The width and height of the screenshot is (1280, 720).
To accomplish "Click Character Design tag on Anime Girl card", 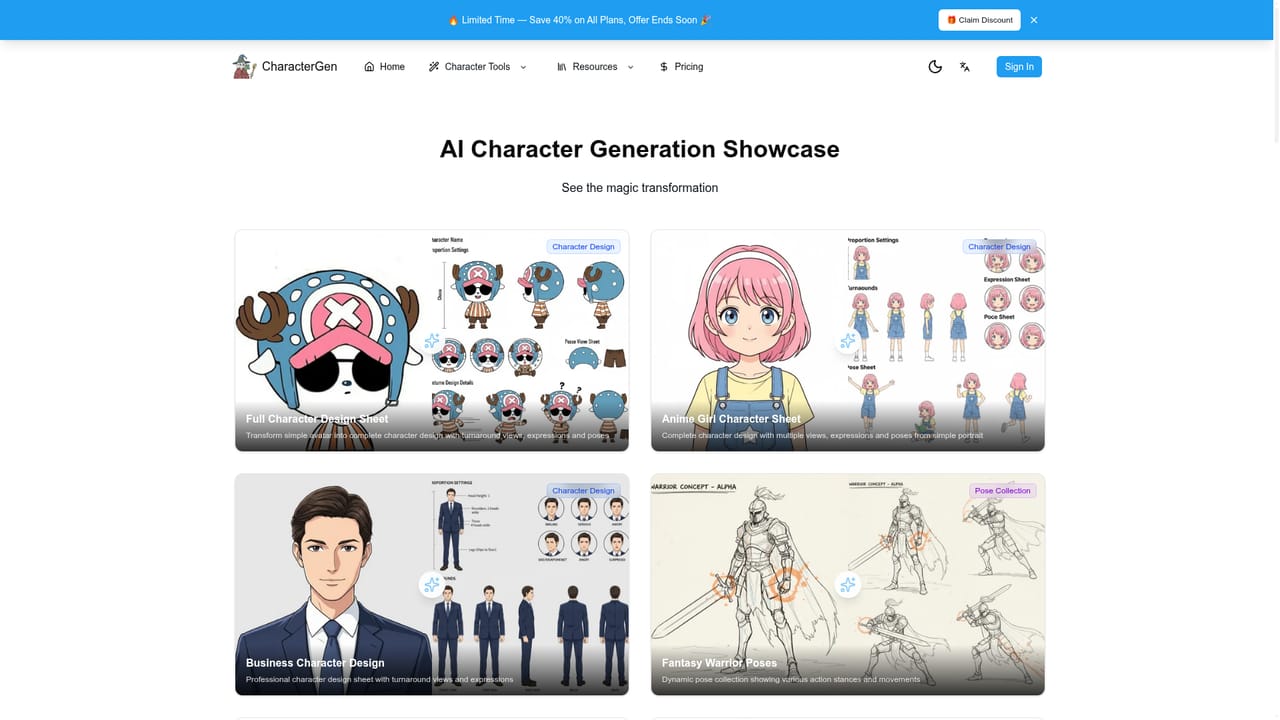I will [x=999, y=247].
